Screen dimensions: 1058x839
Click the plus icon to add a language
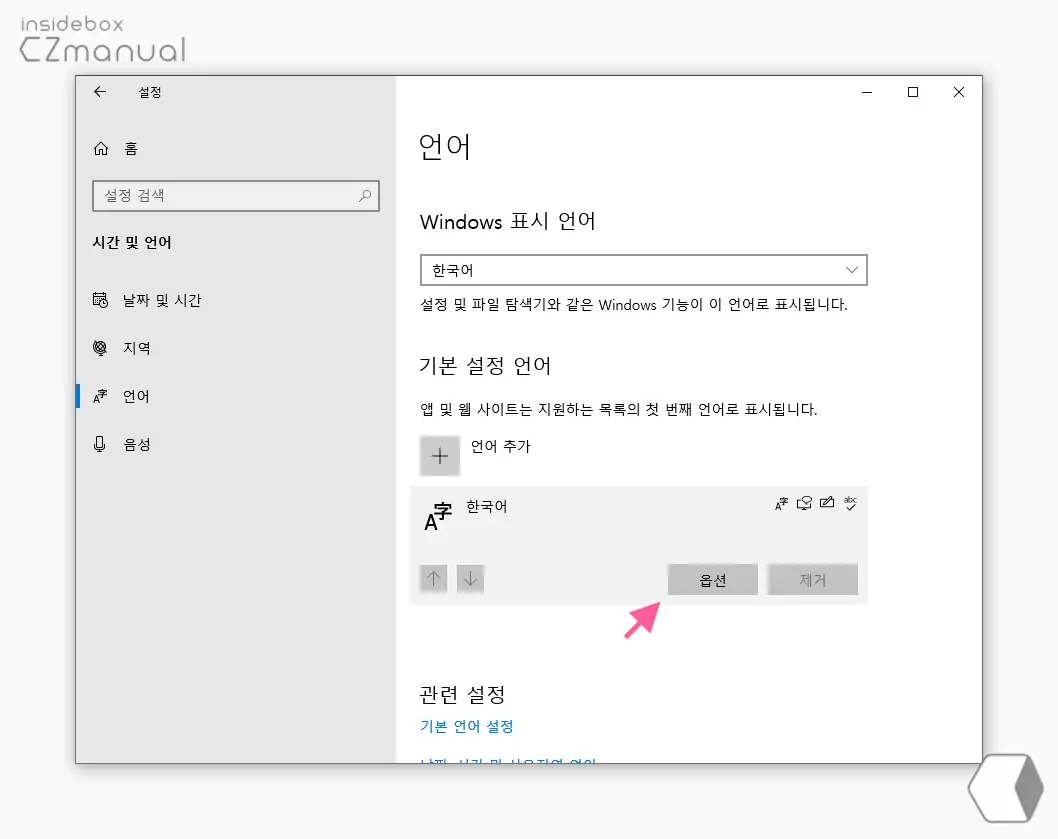(x=440, y=456)
